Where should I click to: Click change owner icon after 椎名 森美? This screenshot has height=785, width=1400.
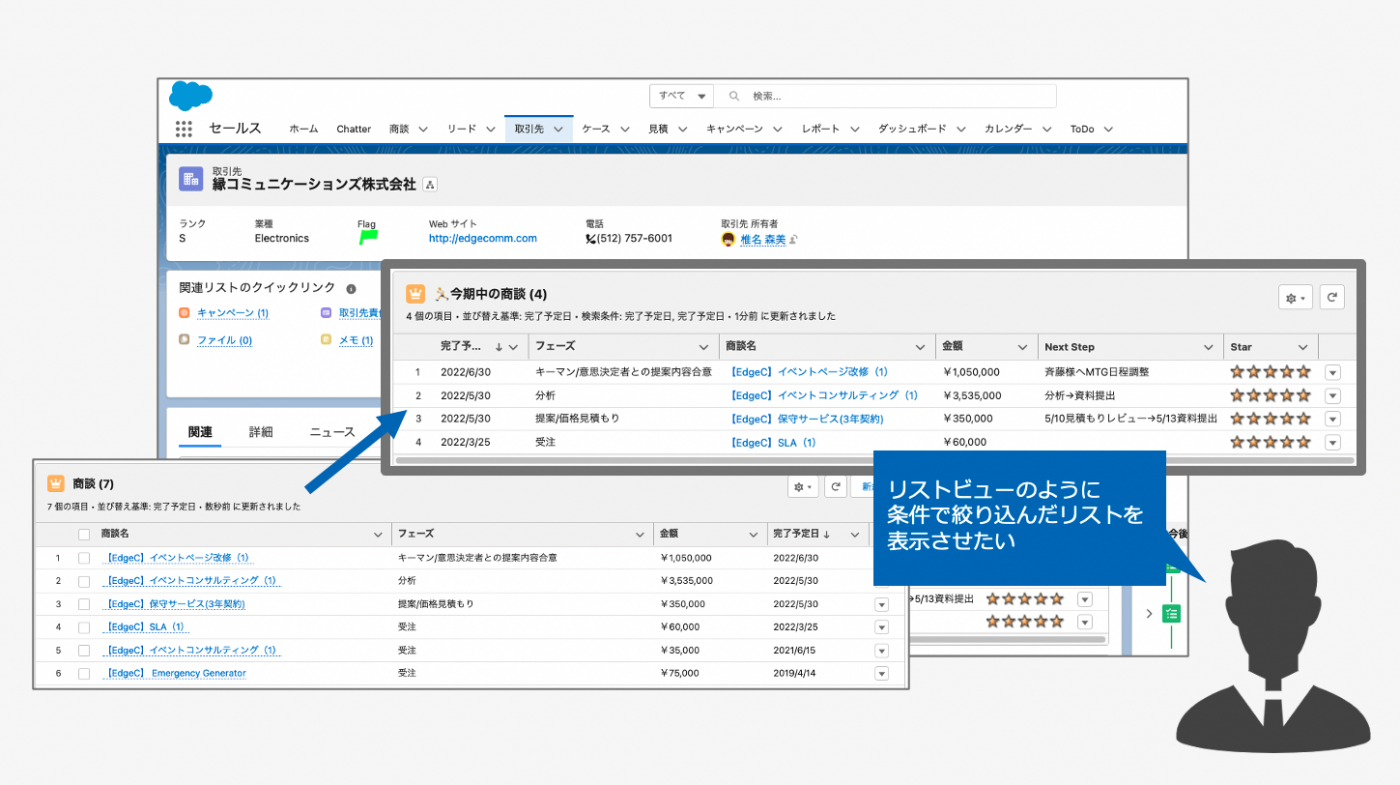click(793, 240)
